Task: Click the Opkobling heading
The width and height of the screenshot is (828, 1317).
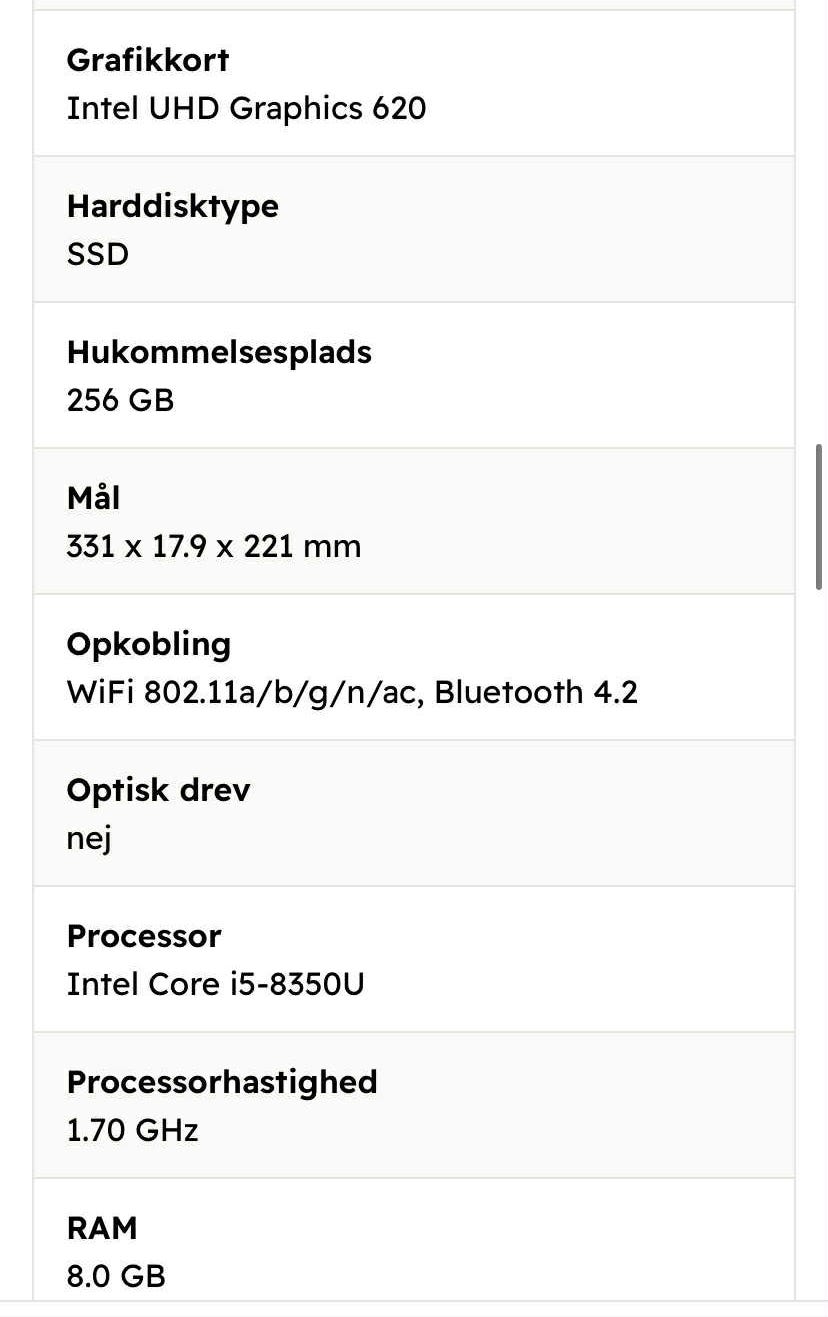Action: (x=148, y=644)
